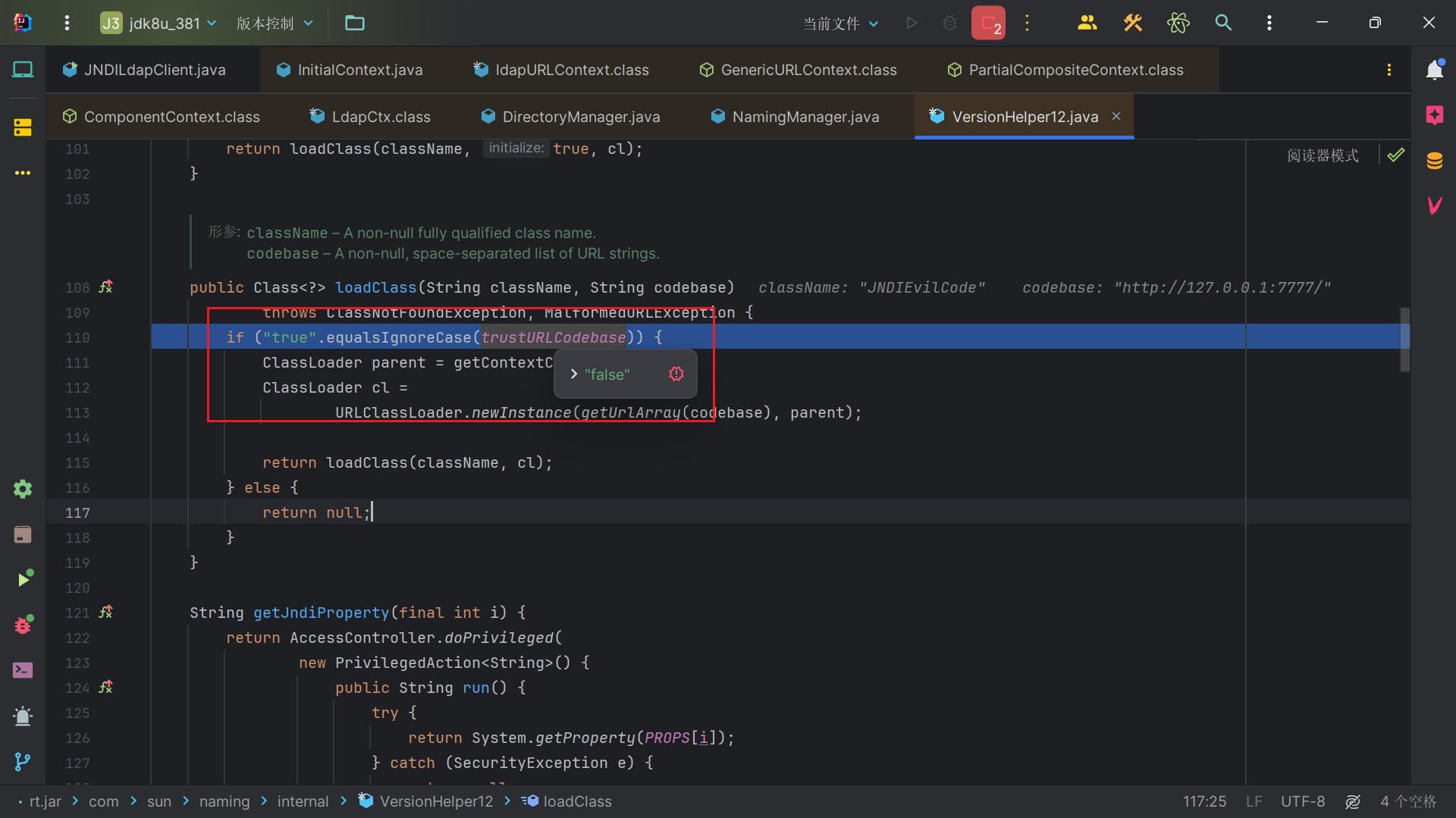Toggle reader mode label in editor
The height and width of the screenshot is (818, 1456).
coord(1323,155)
